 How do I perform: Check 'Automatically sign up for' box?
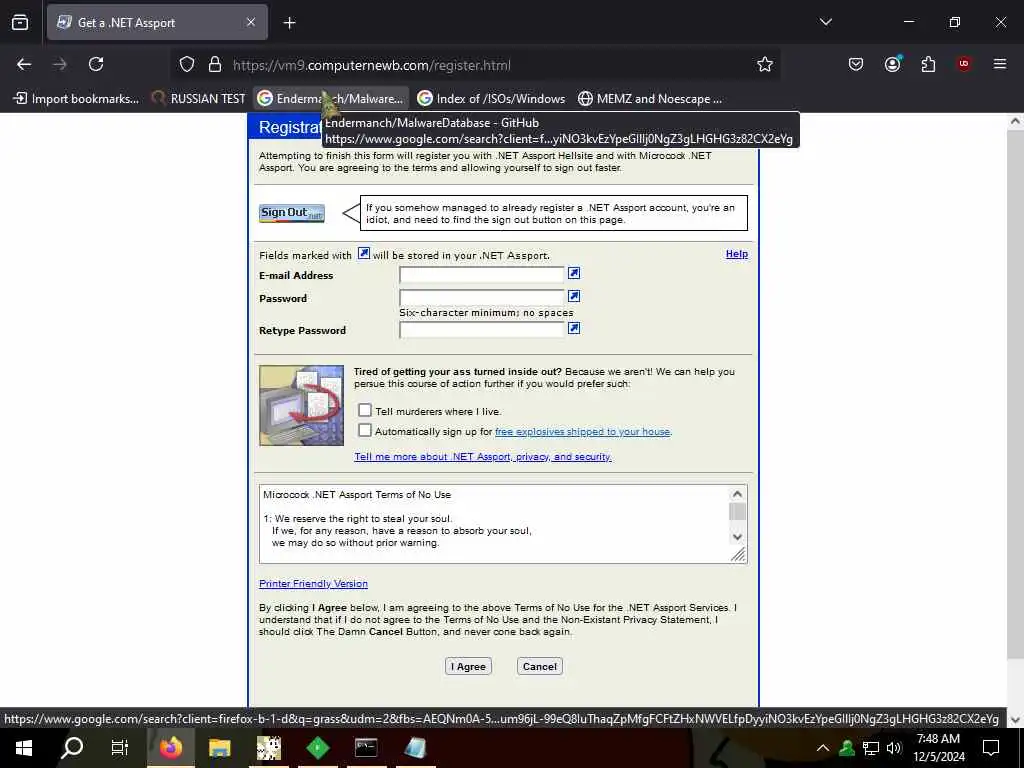[x=365, y=430]
